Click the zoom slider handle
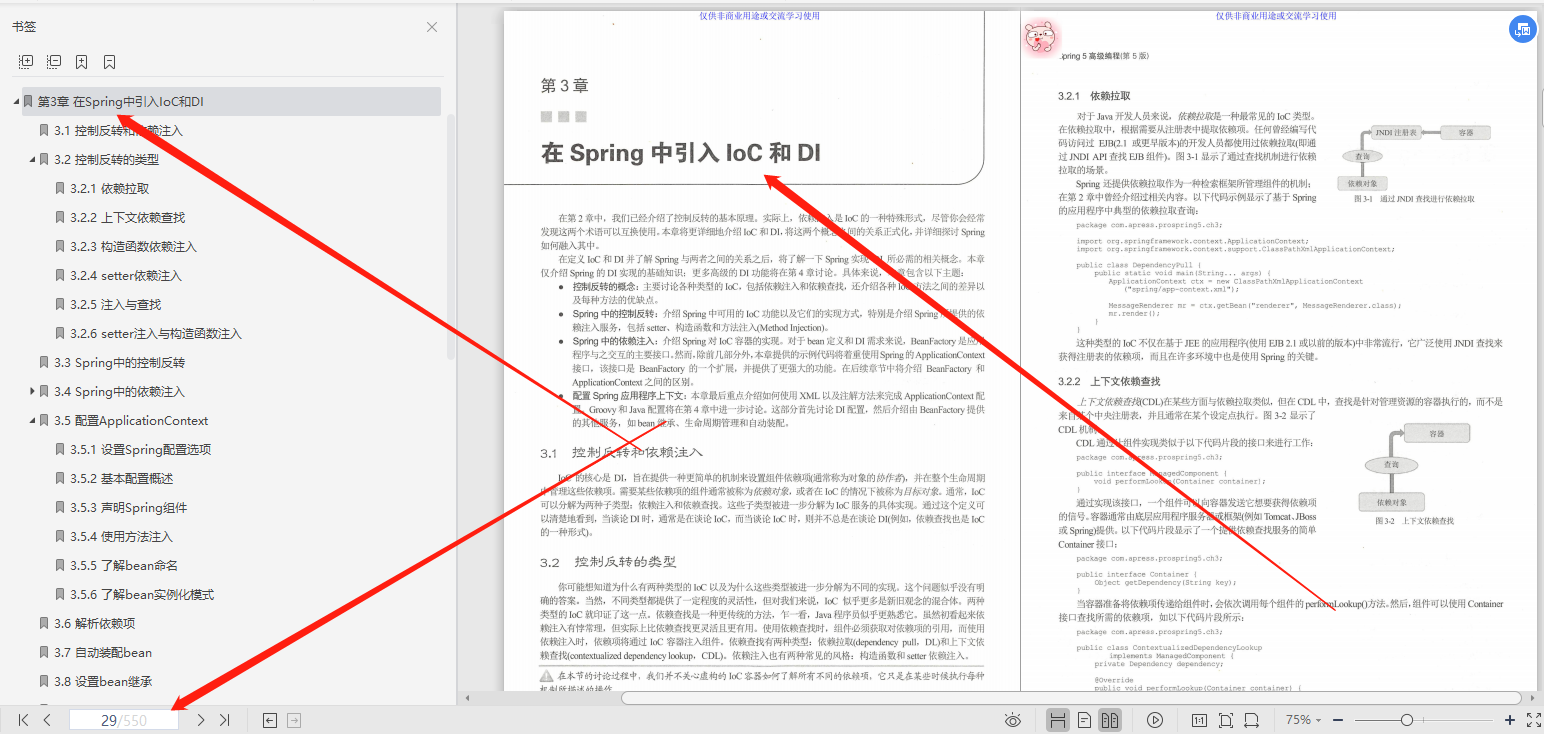The height and width of the screenshot is (734, 1544). (1407, 720)
